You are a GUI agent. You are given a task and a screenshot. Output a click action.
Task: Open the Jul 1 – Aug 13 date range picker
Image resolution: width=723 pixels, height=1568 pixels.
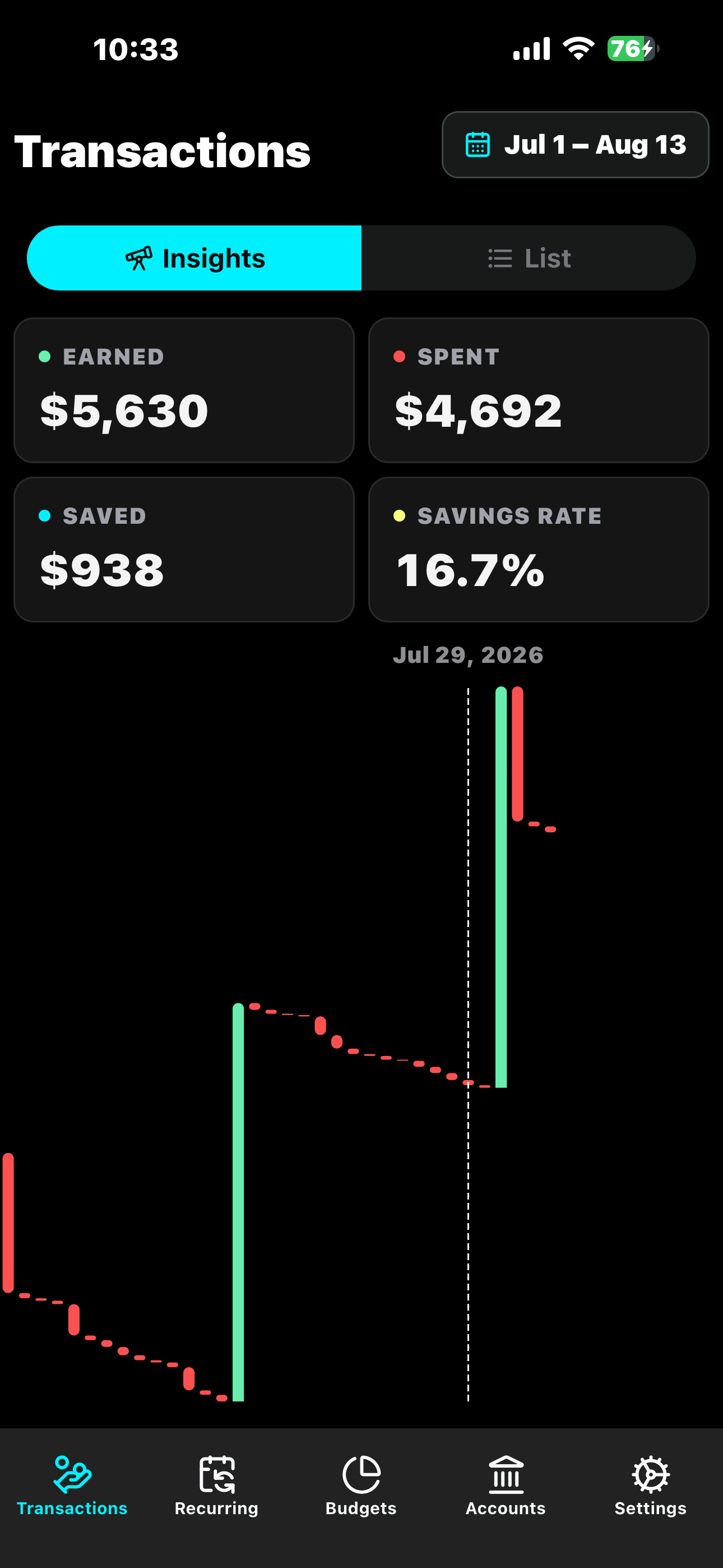(575, 144)
